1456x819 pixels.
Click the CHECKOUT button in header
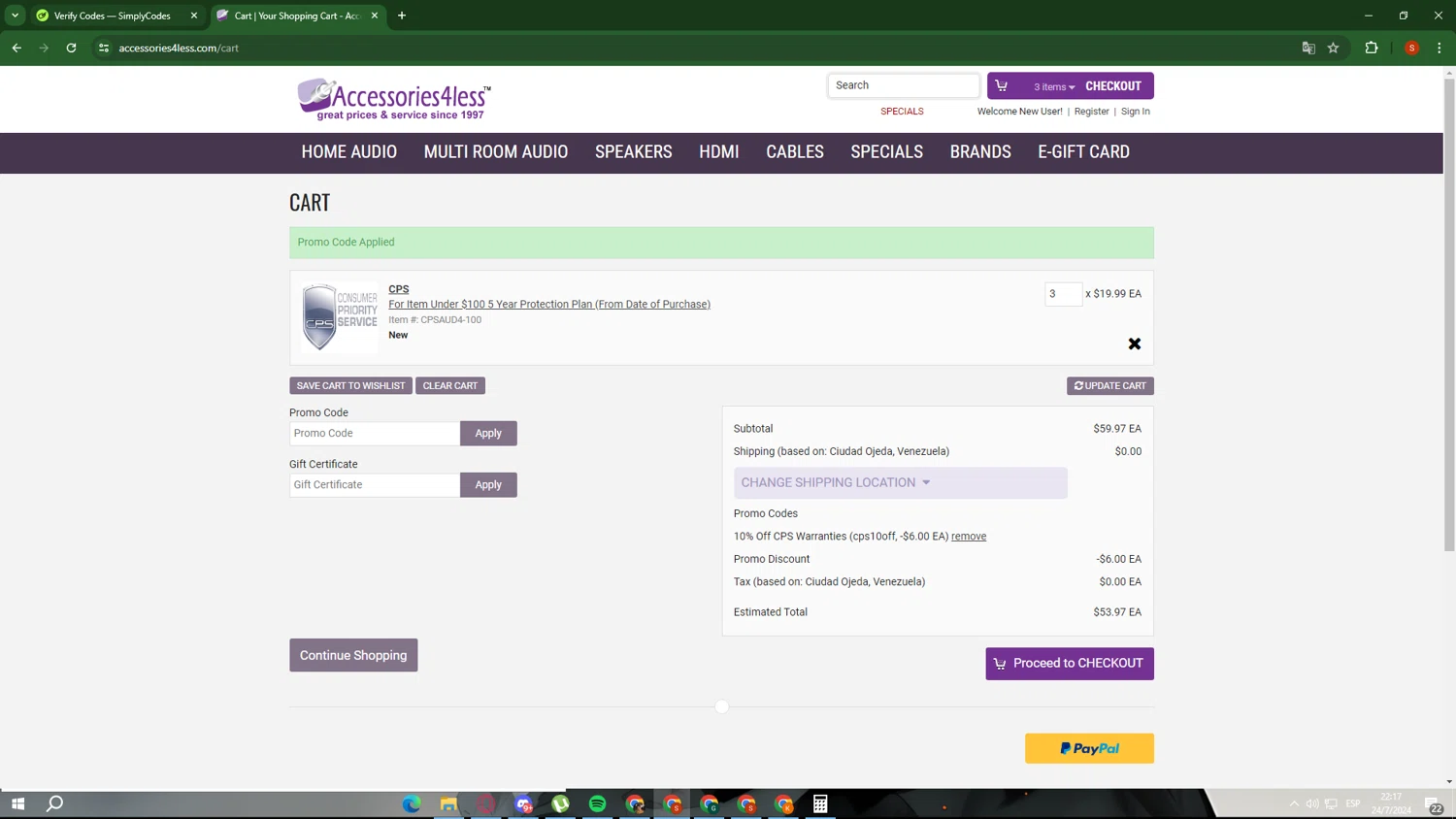tap(1113, 86)
